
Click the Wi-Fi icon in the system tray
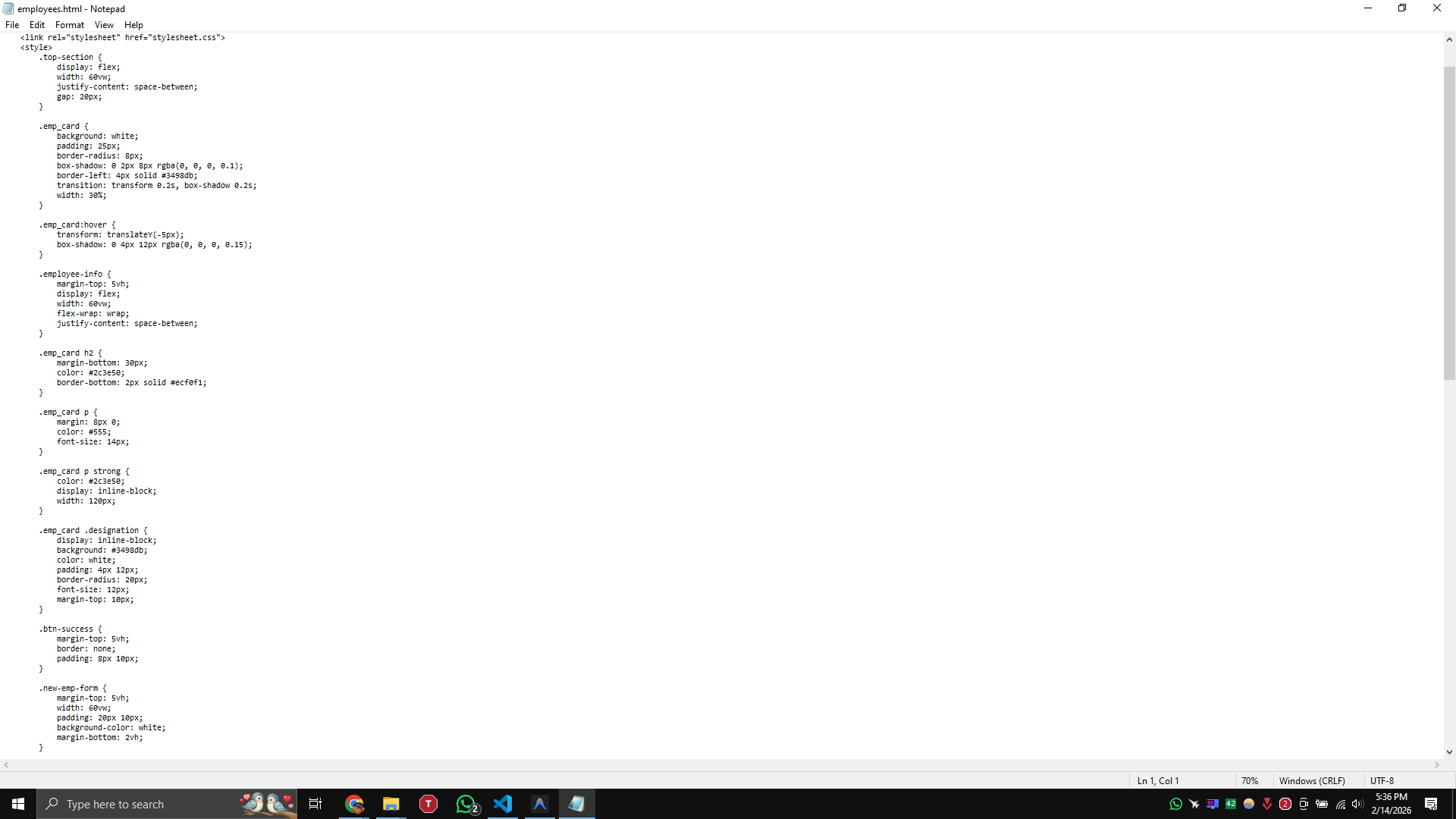click(x=1339, y=805)
